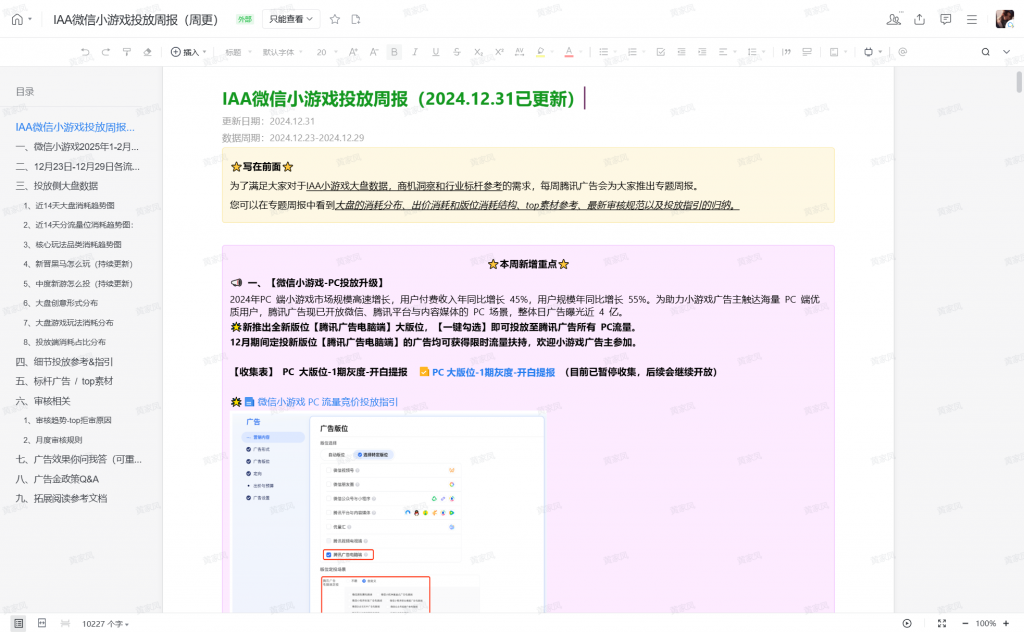Image resolution: width=1024 pixels, height=633 pixels.
Task: Click the second layout icon in status bar
Action: 42,624
